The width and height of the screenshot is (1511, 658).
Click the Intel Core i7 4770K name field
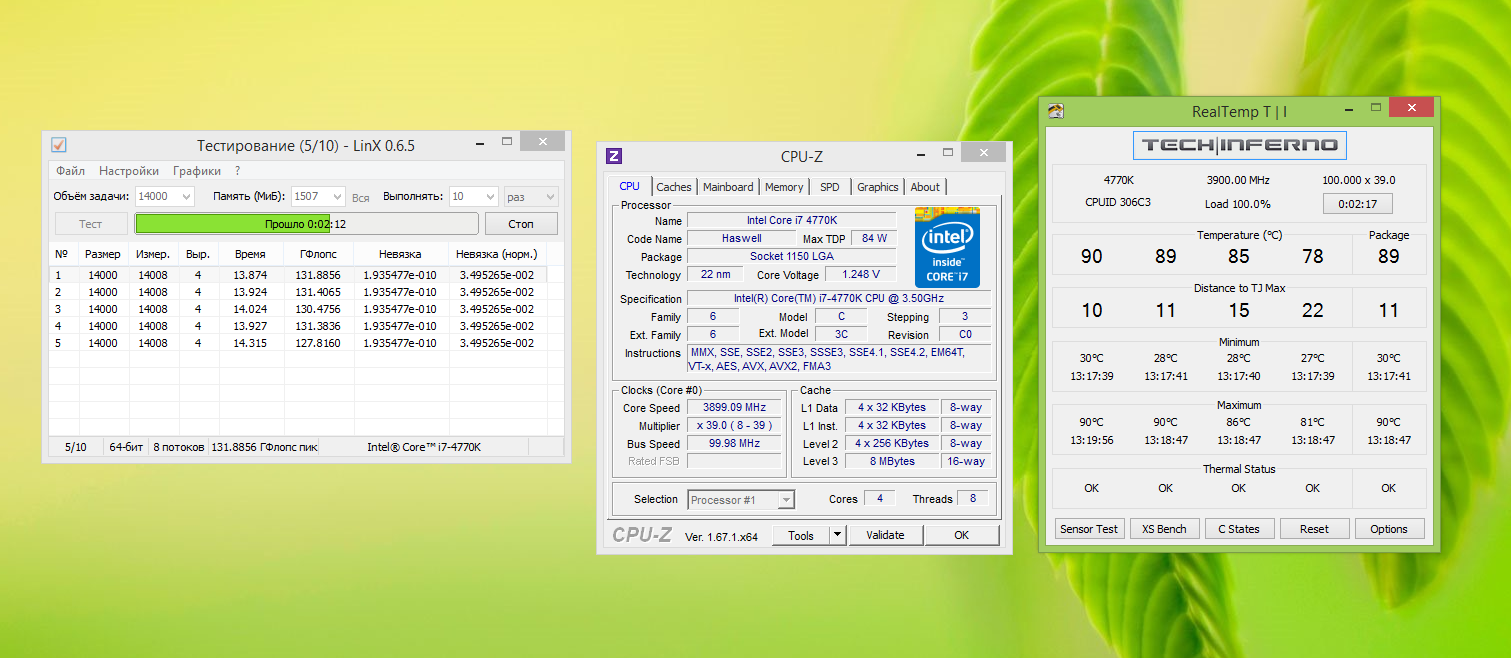[791, 221]
